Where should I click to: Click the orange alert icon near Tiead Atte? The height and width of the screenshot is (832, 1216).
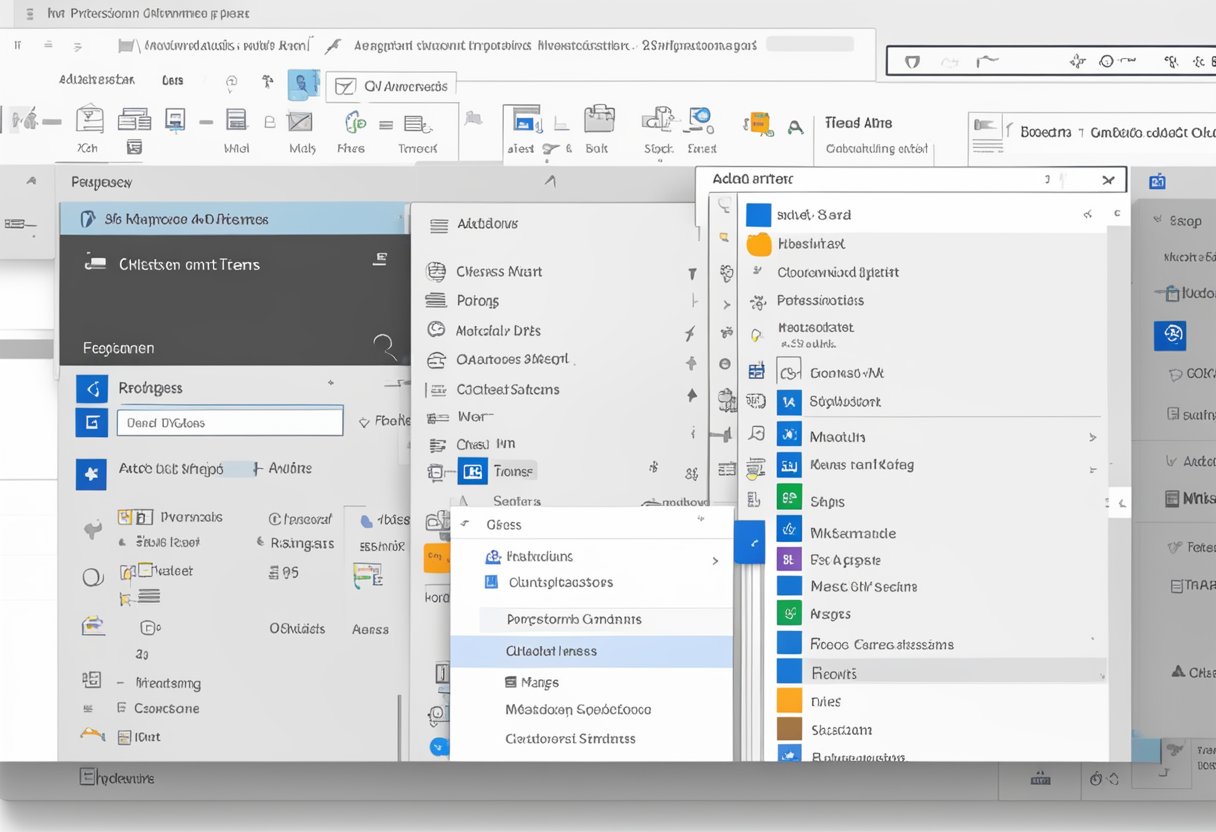coord(758,124)
